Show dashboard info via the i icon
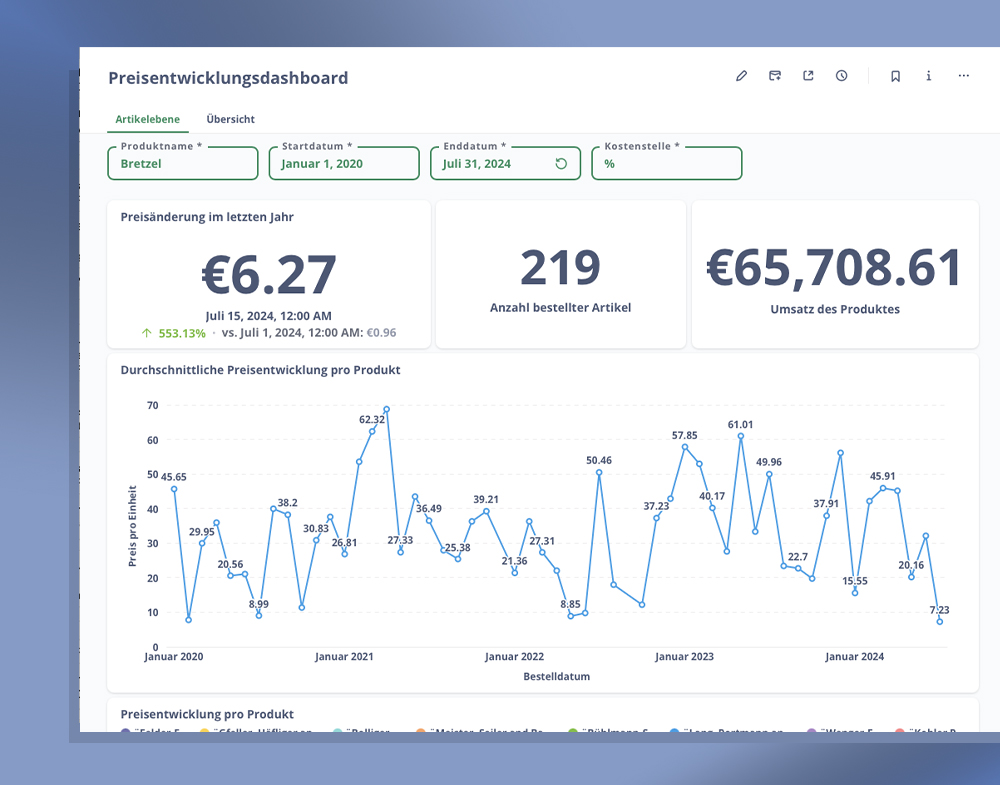 coord(929,76)
